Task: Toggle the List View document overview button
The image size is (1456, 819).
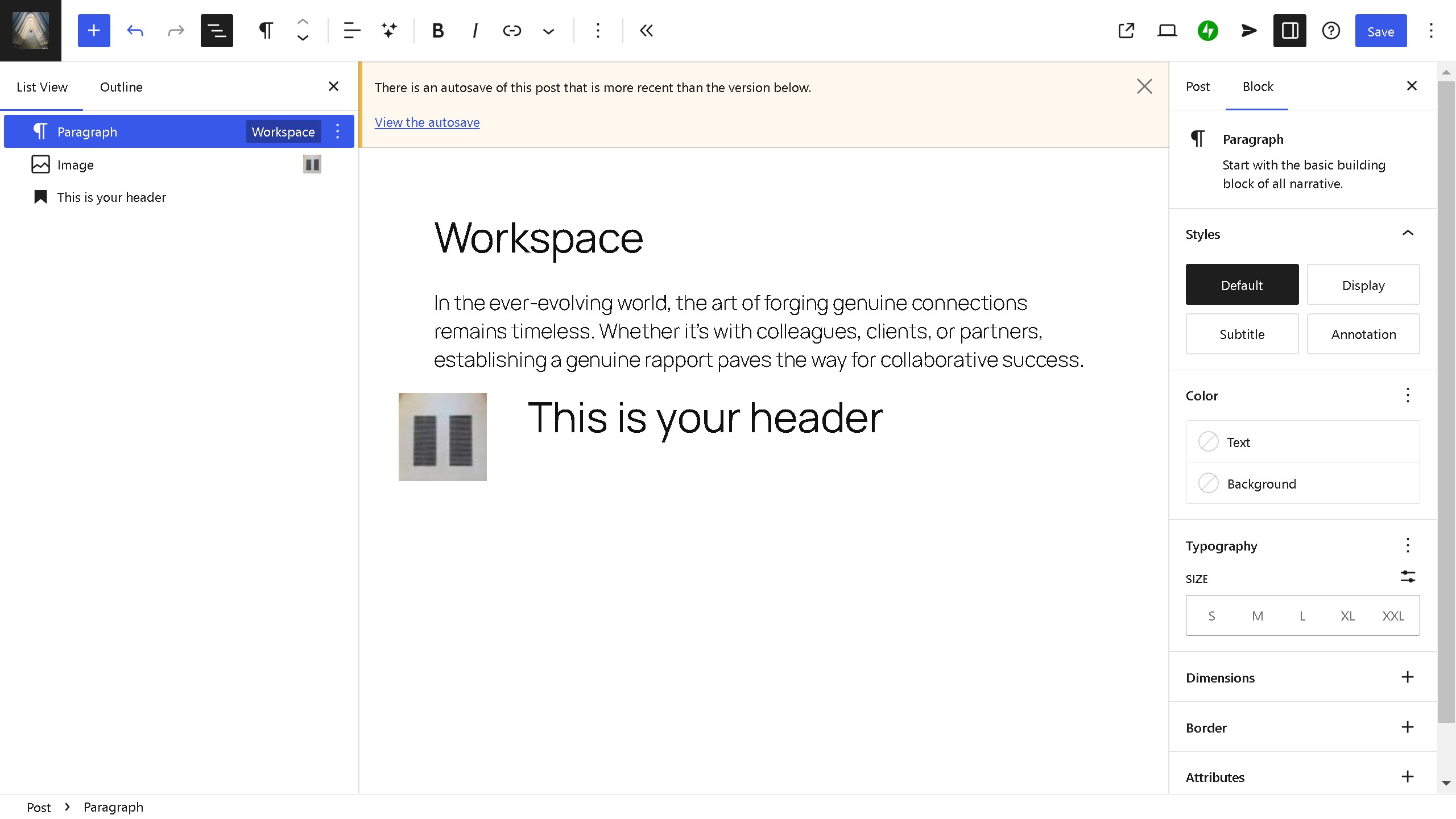Action: [x=217, y=31]
